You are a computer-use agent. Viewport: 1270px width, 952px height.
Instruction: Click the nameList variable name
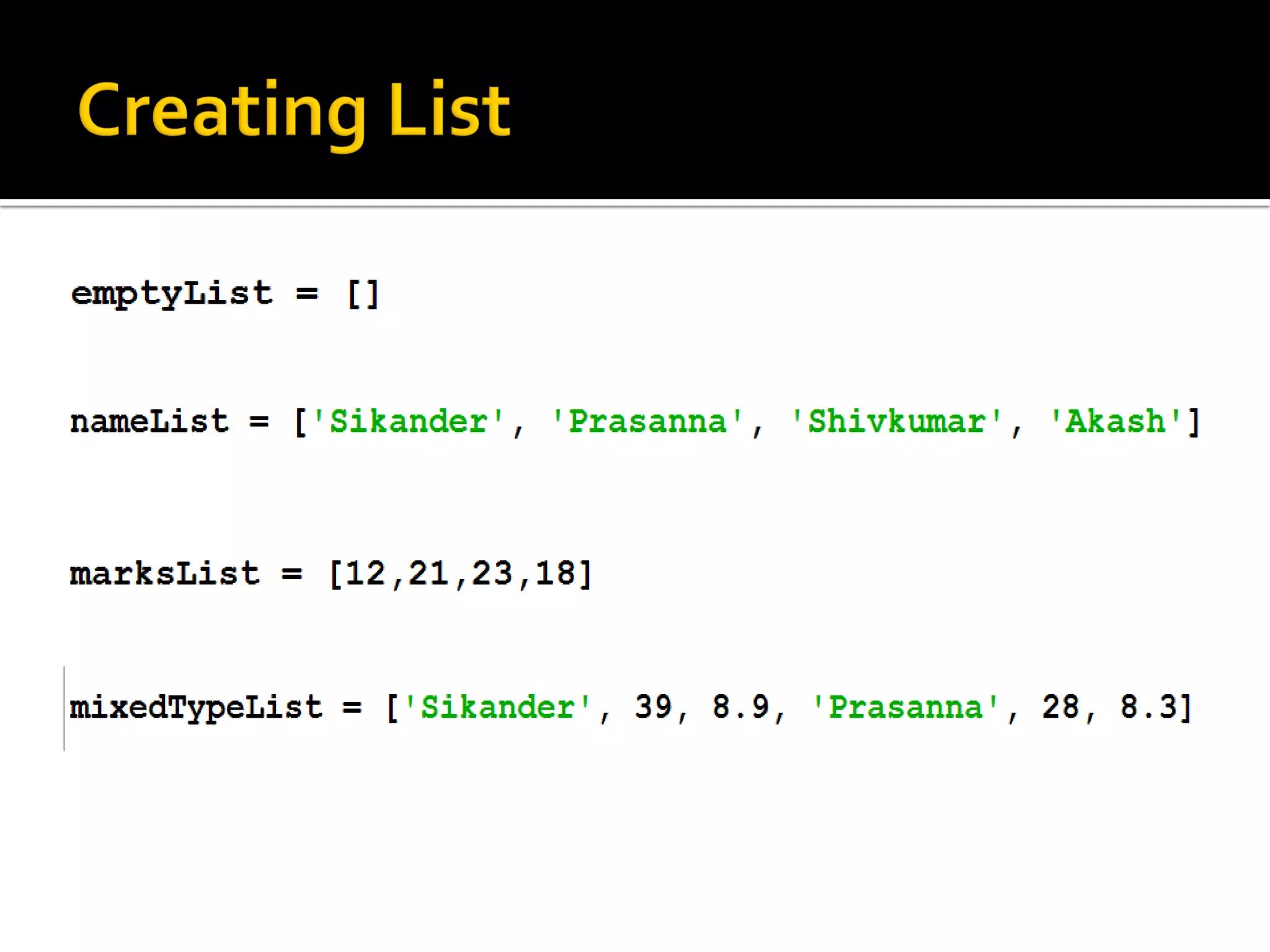pyautogui.click(x=149, y=421)
